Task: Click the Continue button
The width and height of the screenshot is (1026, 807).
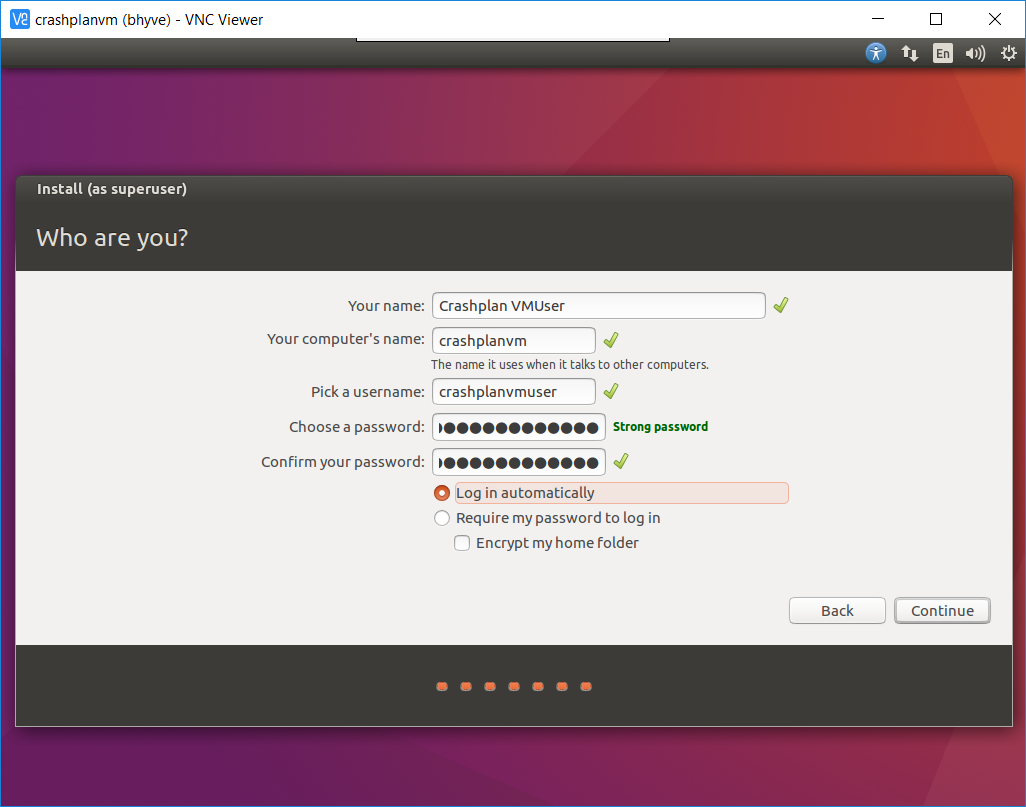Action: point(942,611)
